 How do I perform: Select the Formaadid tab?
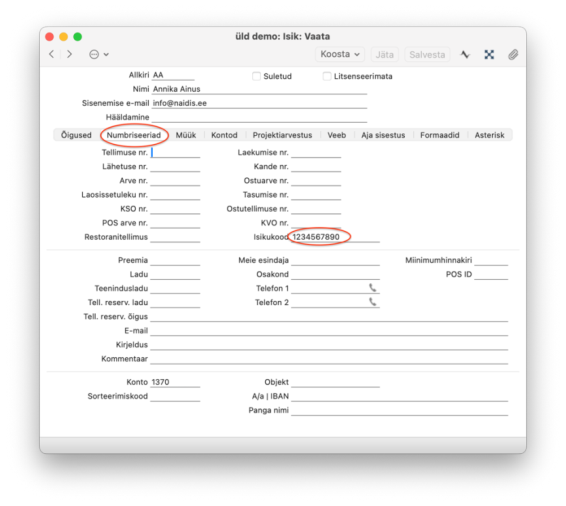[x=440, y=135]
